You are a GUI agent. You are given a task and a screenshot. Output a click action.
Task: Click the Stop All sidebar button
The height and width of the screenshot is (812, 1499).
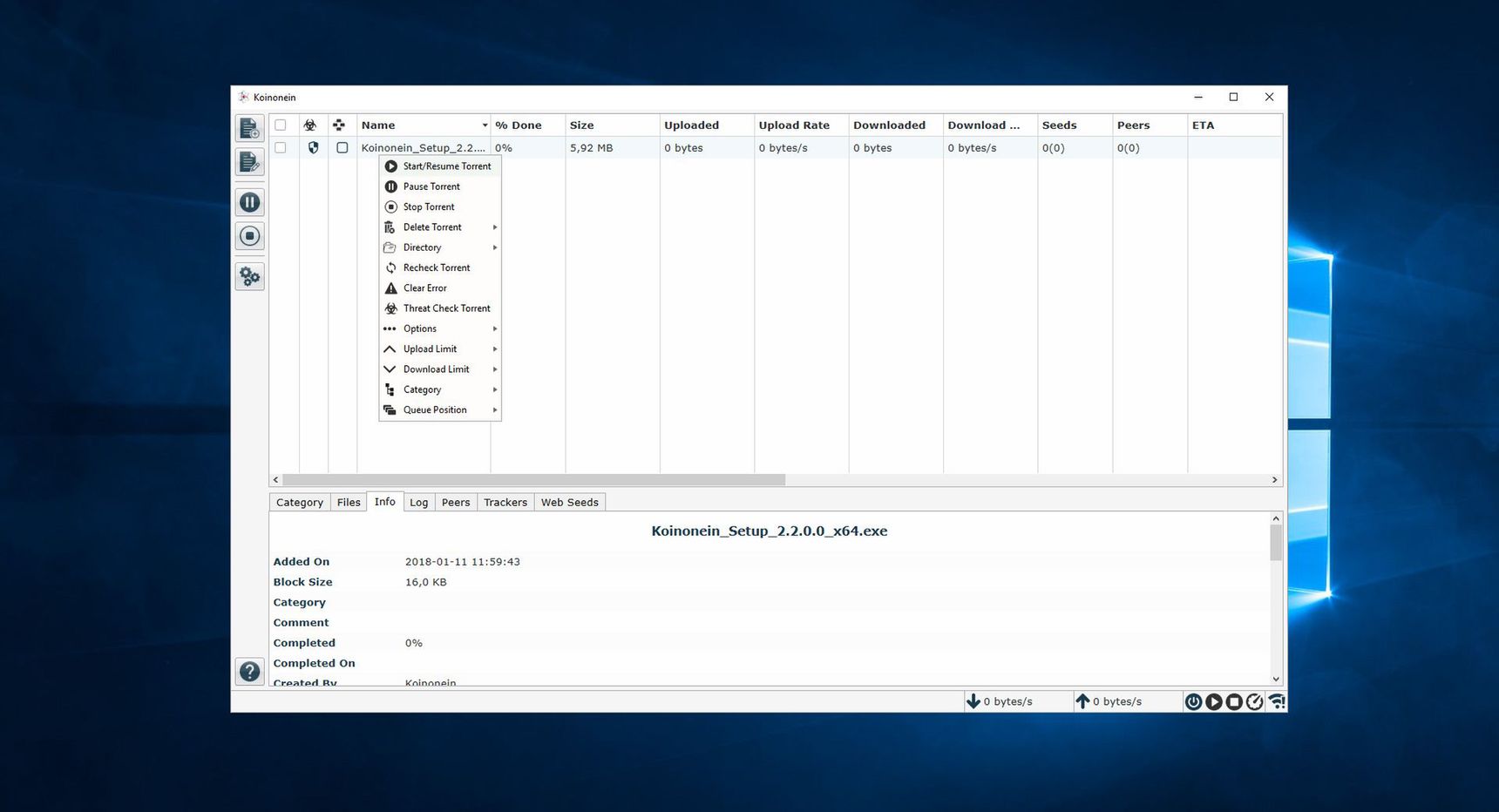249,236
